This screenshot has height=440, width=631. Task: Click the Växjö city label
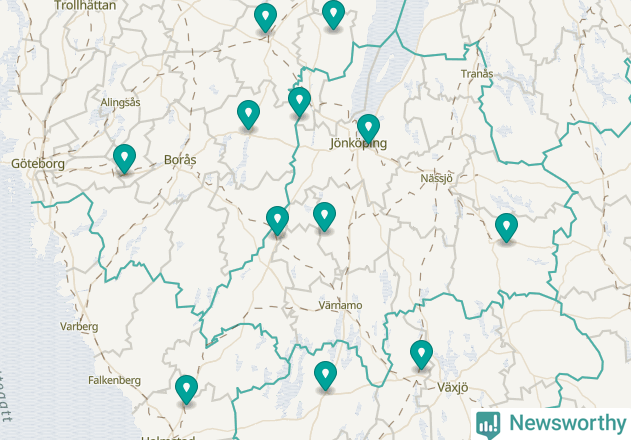coord(452,388)
